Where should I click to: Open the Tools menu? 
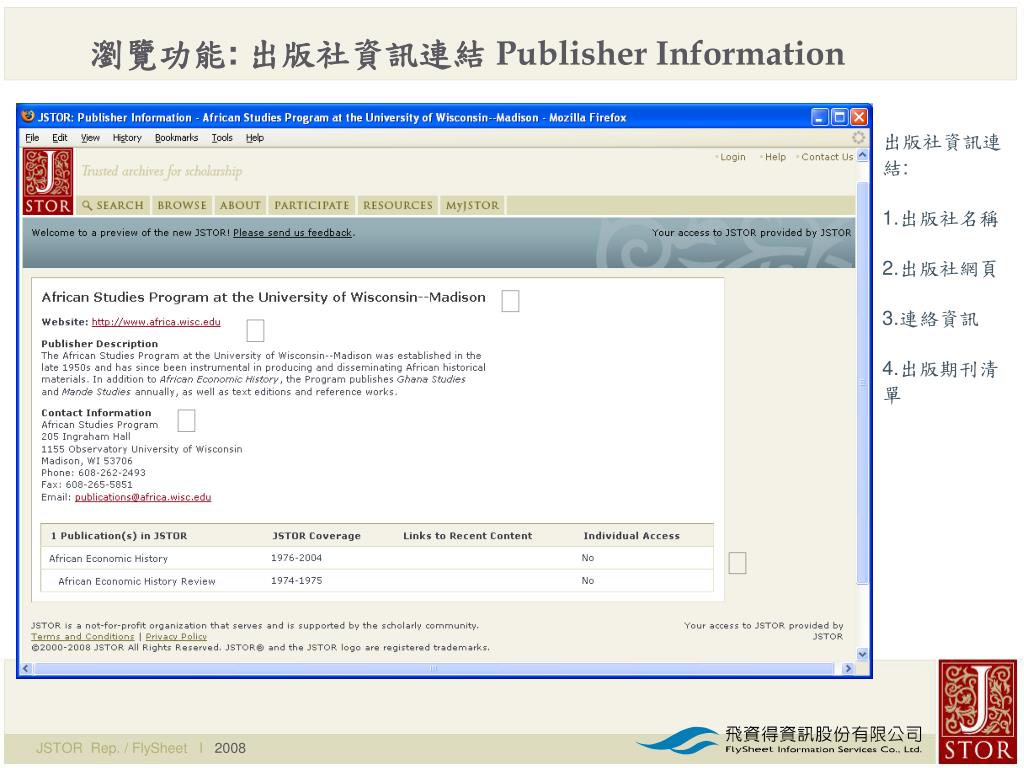pos(222,138)
